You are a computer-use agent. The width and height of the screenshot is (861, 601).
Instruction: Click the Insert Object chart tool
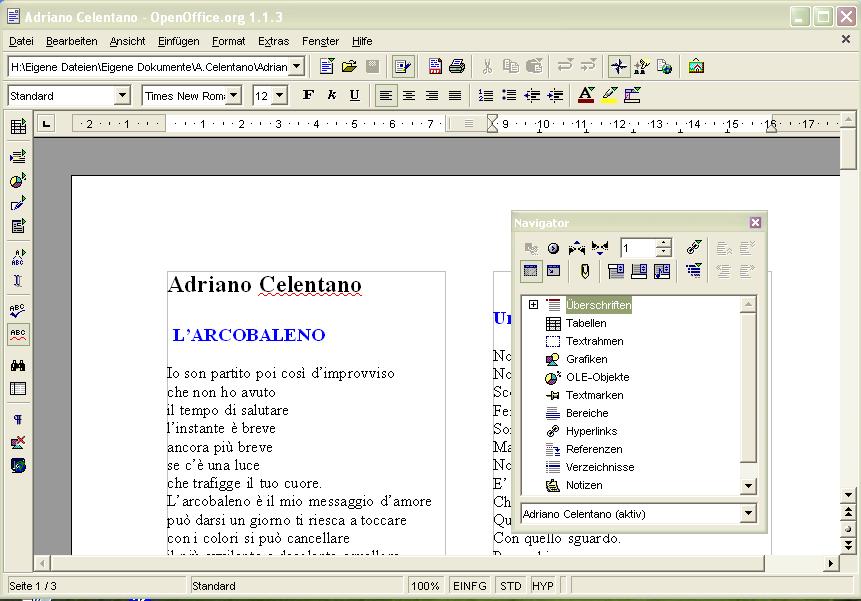tap(18, 181)
